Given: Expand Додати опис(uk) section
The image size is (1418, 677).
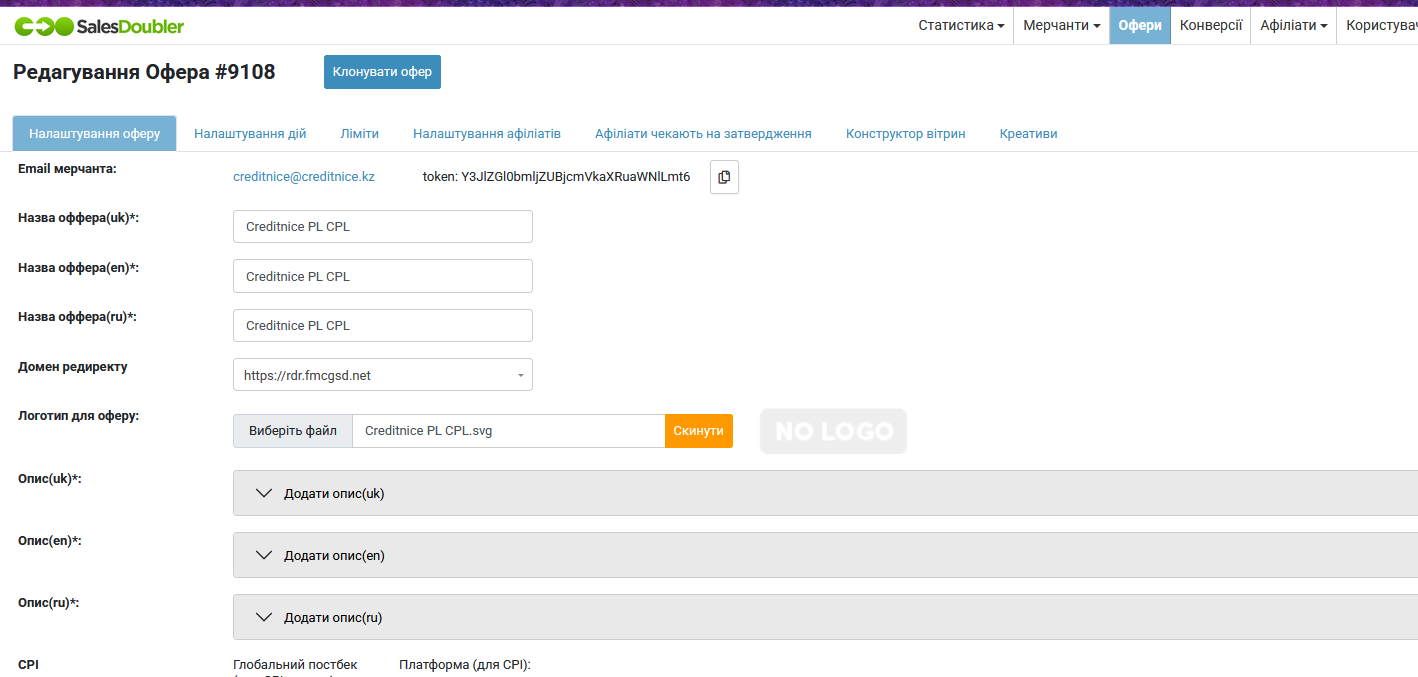Looking at the screenshot, I should point(825,493).
